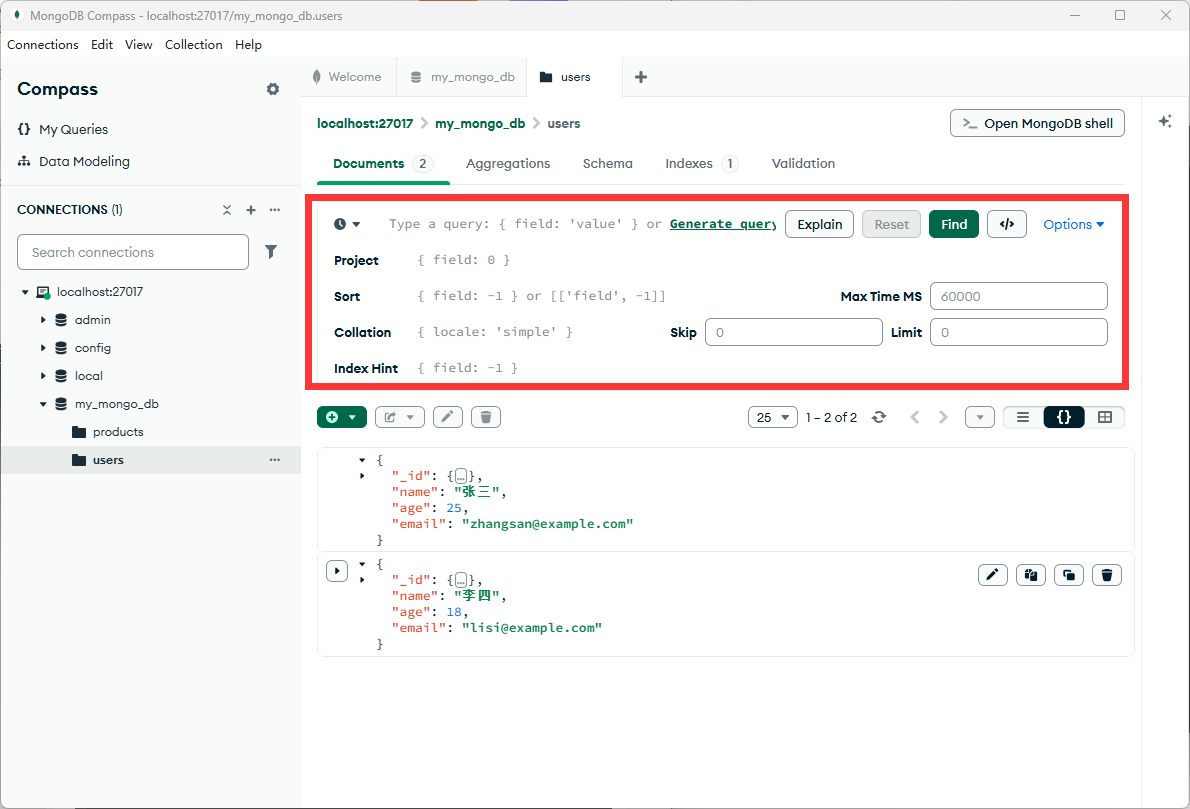Go to next page of documents
Viewport: 1190px width, 809px height.
coord(943,417)
